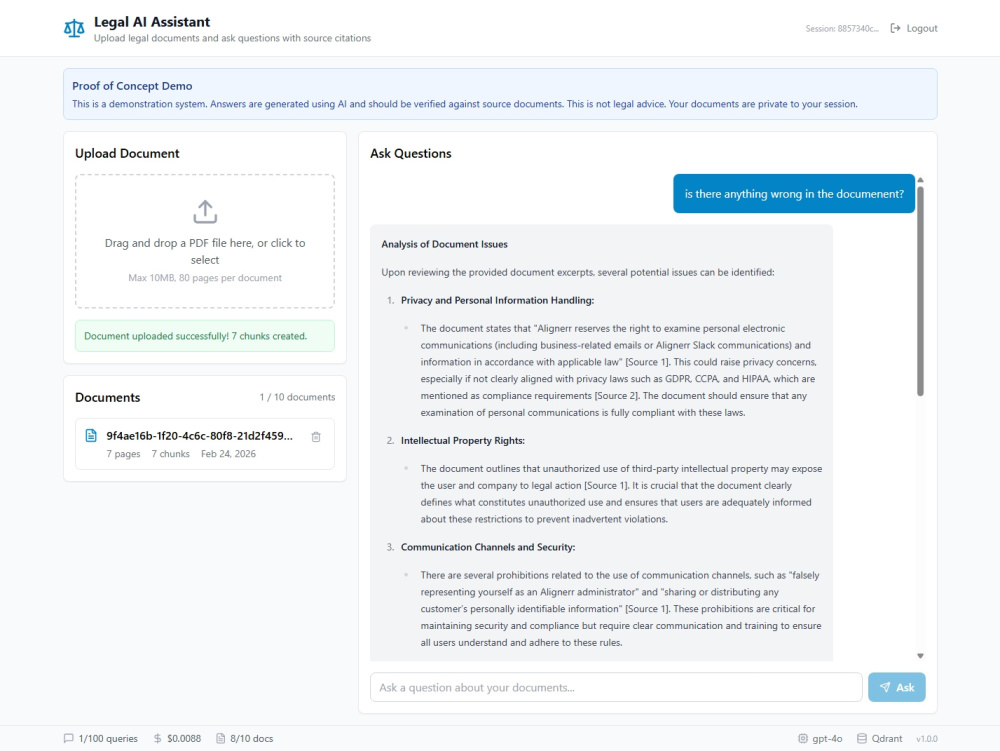The height and width of the screenshot is (751, 1000).
Task: Click the Documents panel heading
Action: point(108,397)
